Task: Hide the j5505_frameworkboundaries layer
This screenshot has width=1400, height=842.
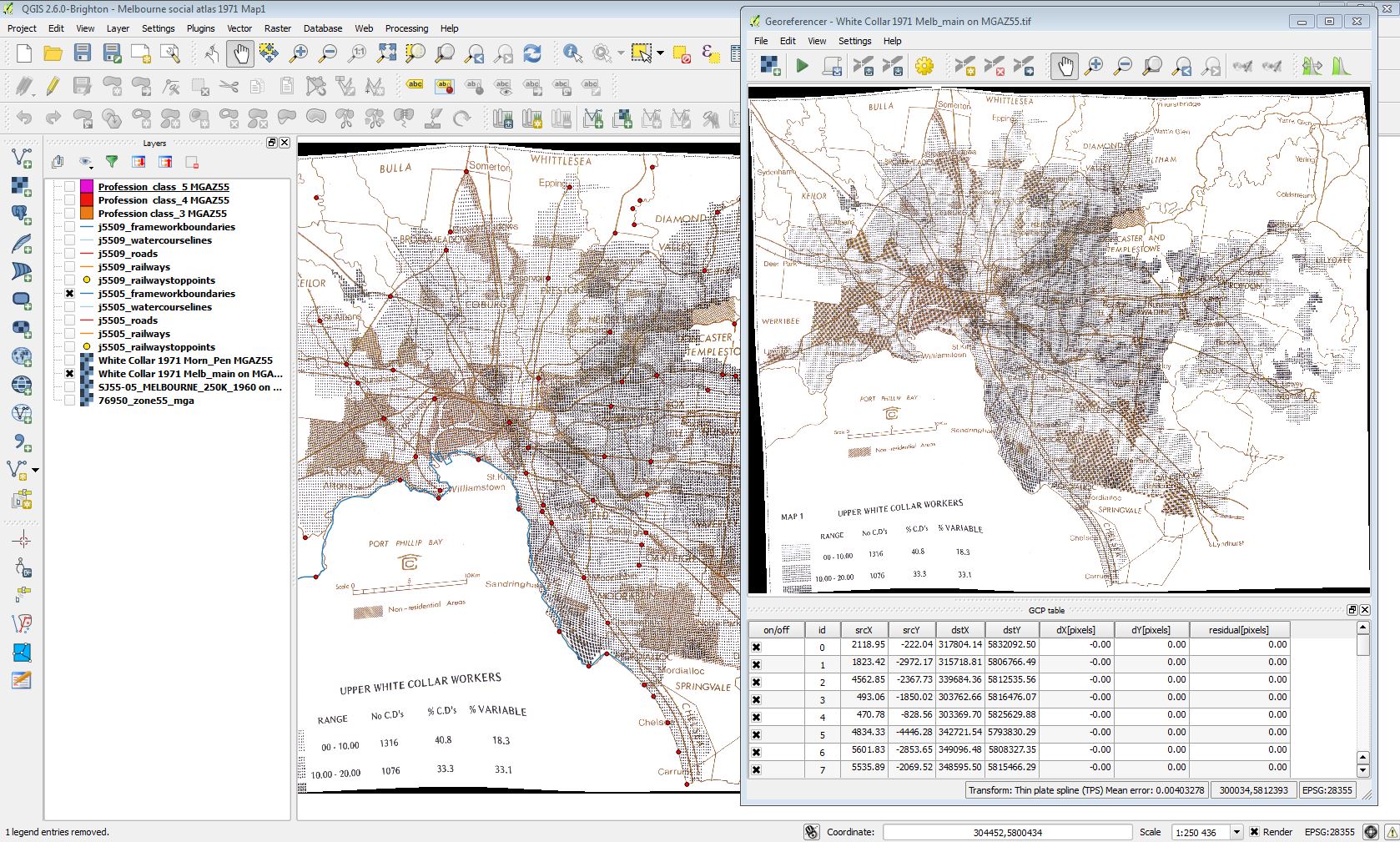Action: [70, 294]
